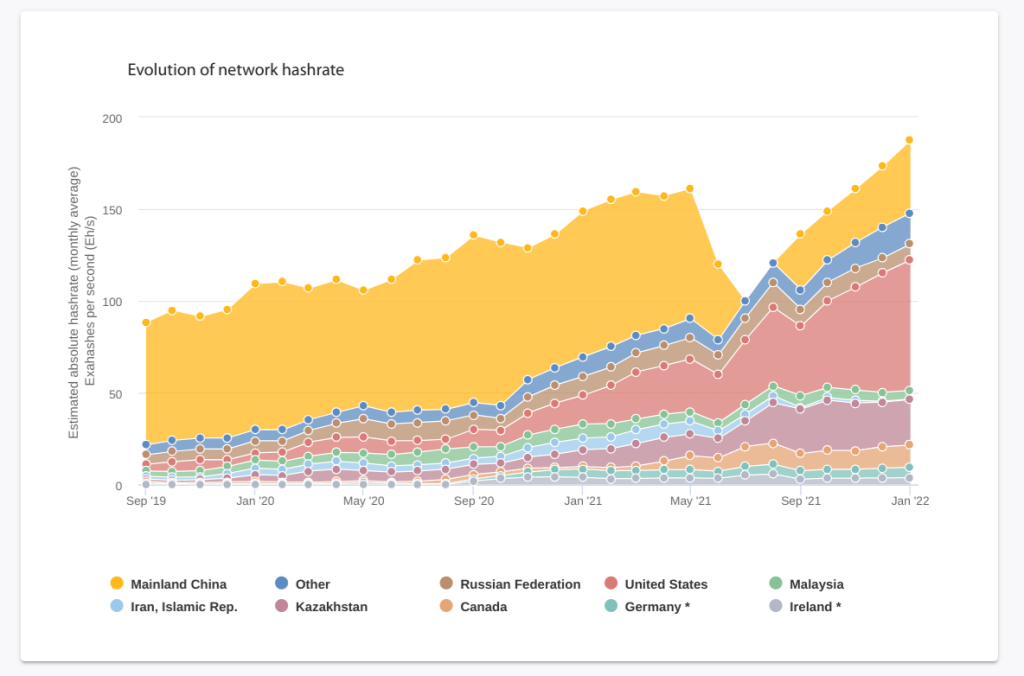Click the May '20 x-axis label
This screenshot has height=676, width=1024.
point(364,501)
